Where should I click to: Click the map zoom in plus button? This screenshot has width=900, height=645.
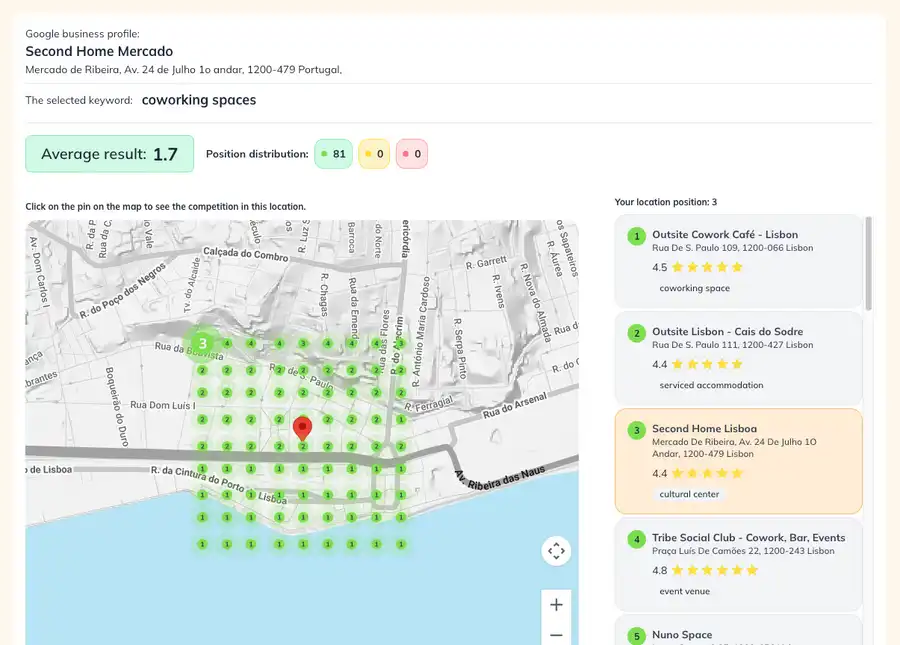pos(556,605)
